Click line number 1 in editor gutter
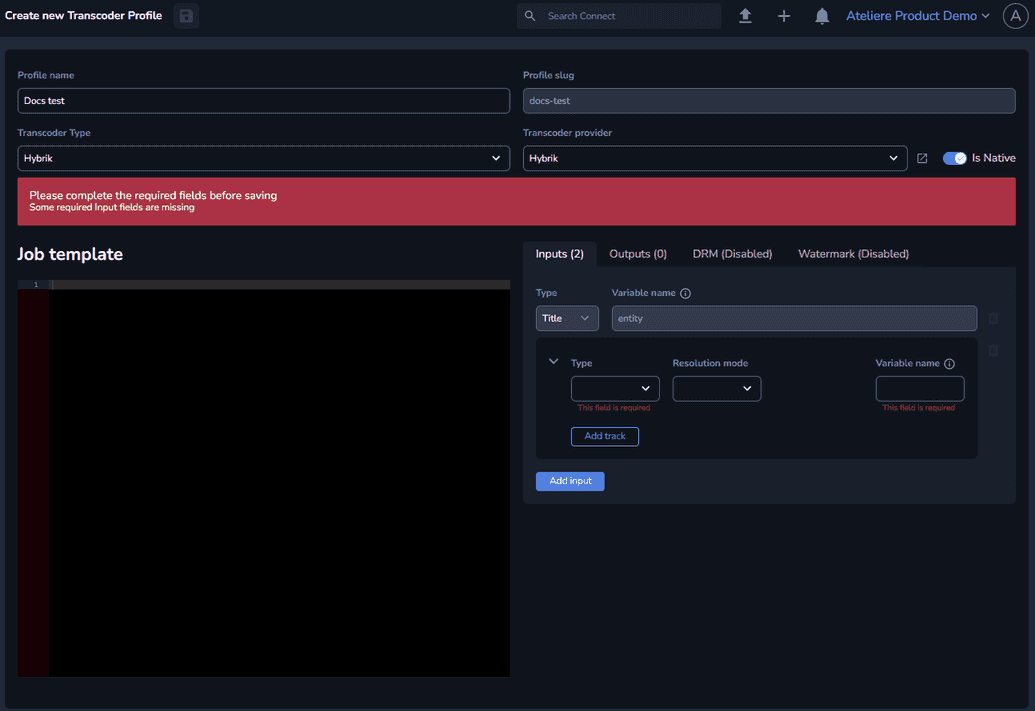The image size is (1035, 711). click(36, 285)
